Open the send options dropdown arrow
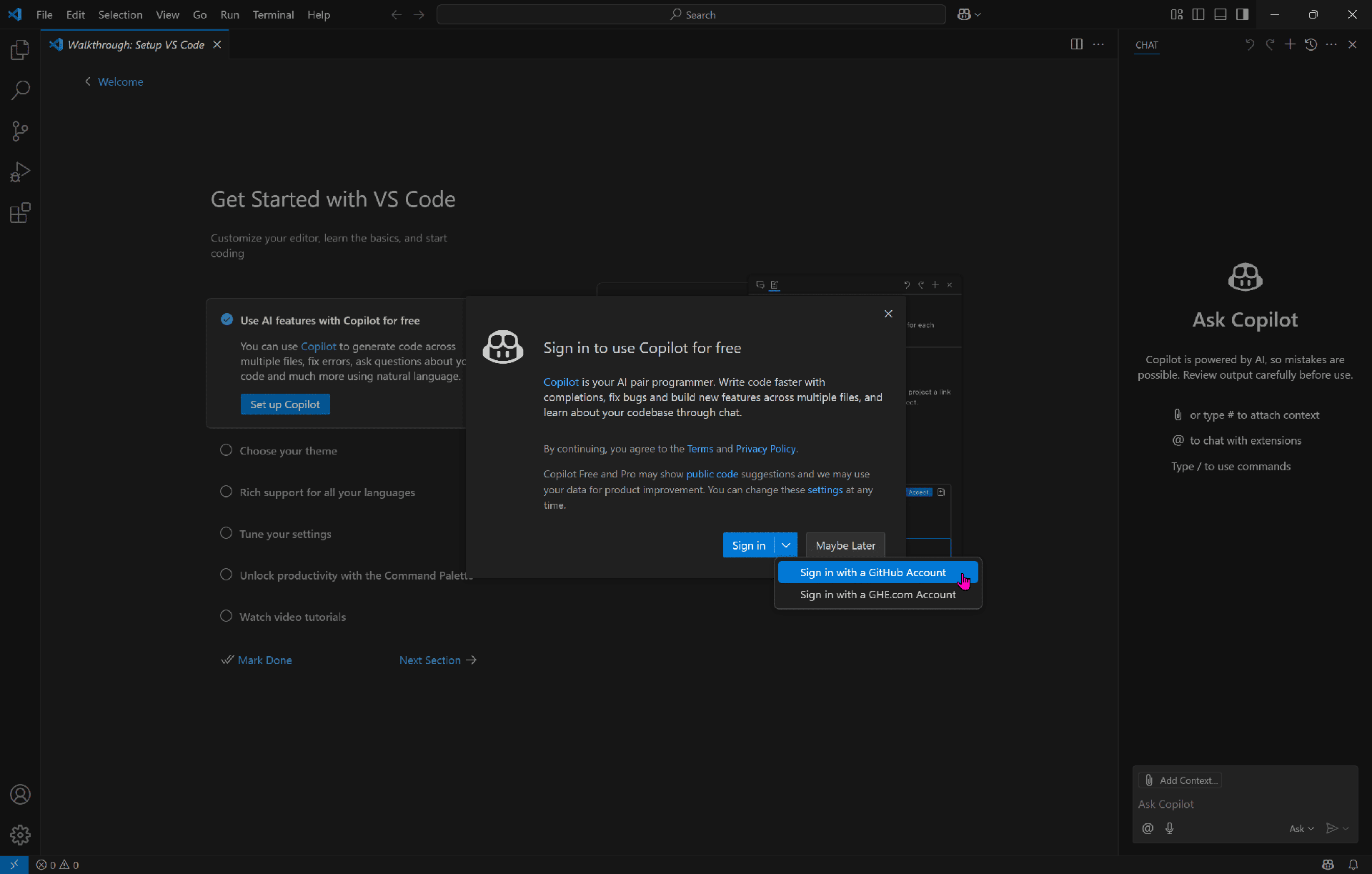The width and height of the screenshot is (1372, 874). [x=1346, y=828]
